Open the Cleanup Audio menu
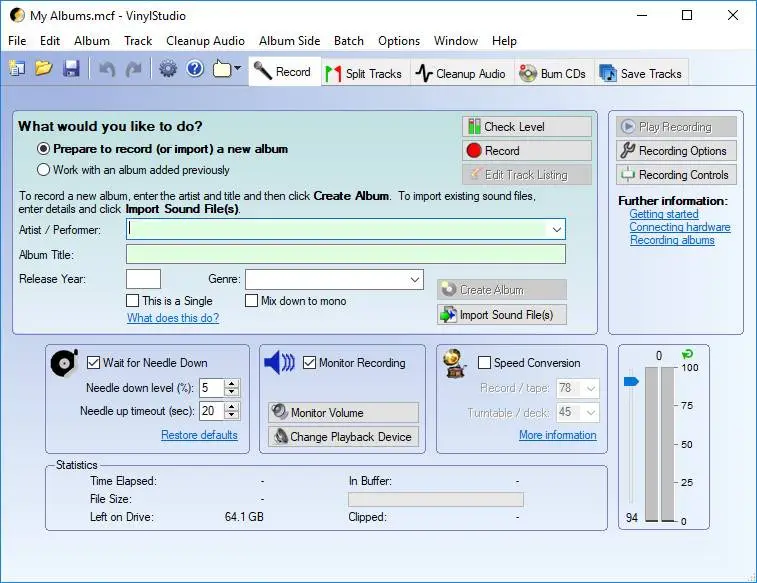757x583 pixels. coord(205,41)
